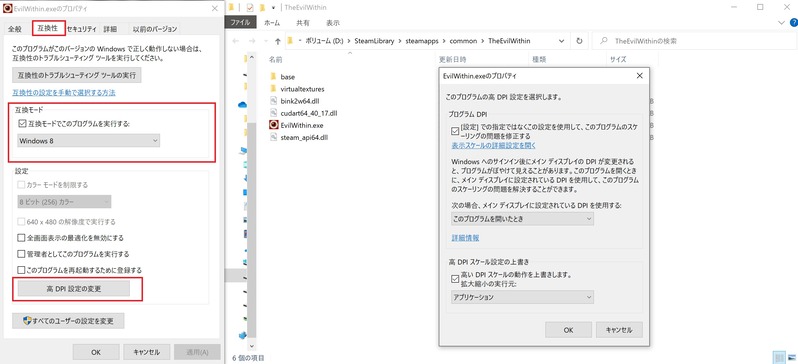Open quick access toolbar customize dropdown arrow
Image resolution: width=798 pixels, height=364 pixels.
(274, 8)
